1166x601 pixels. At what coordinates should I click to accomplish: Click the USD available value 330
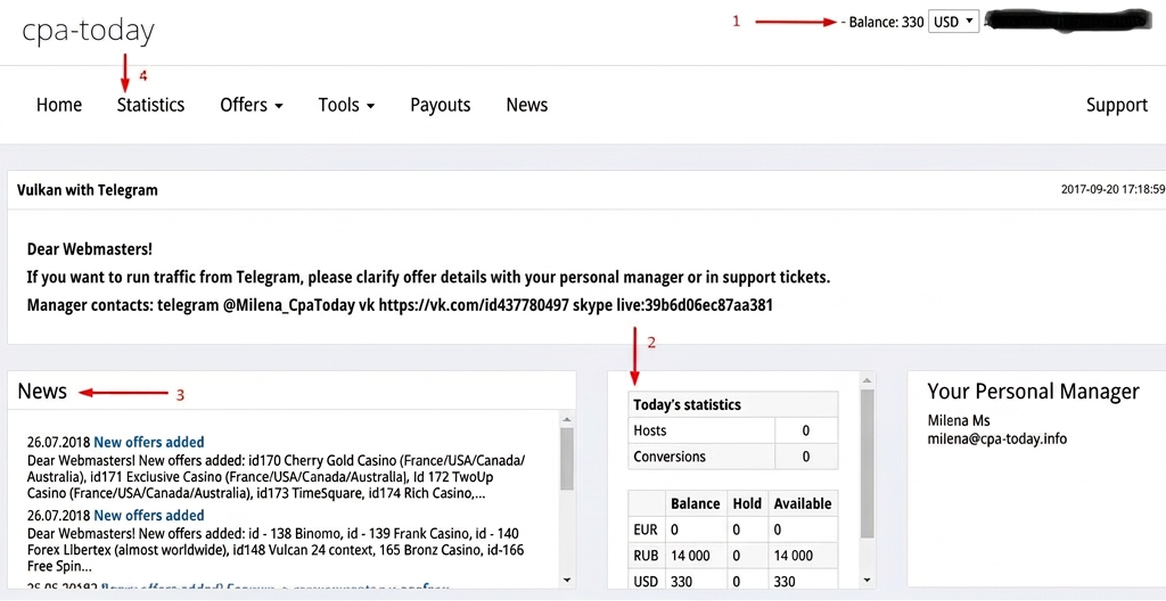(785, 581)
